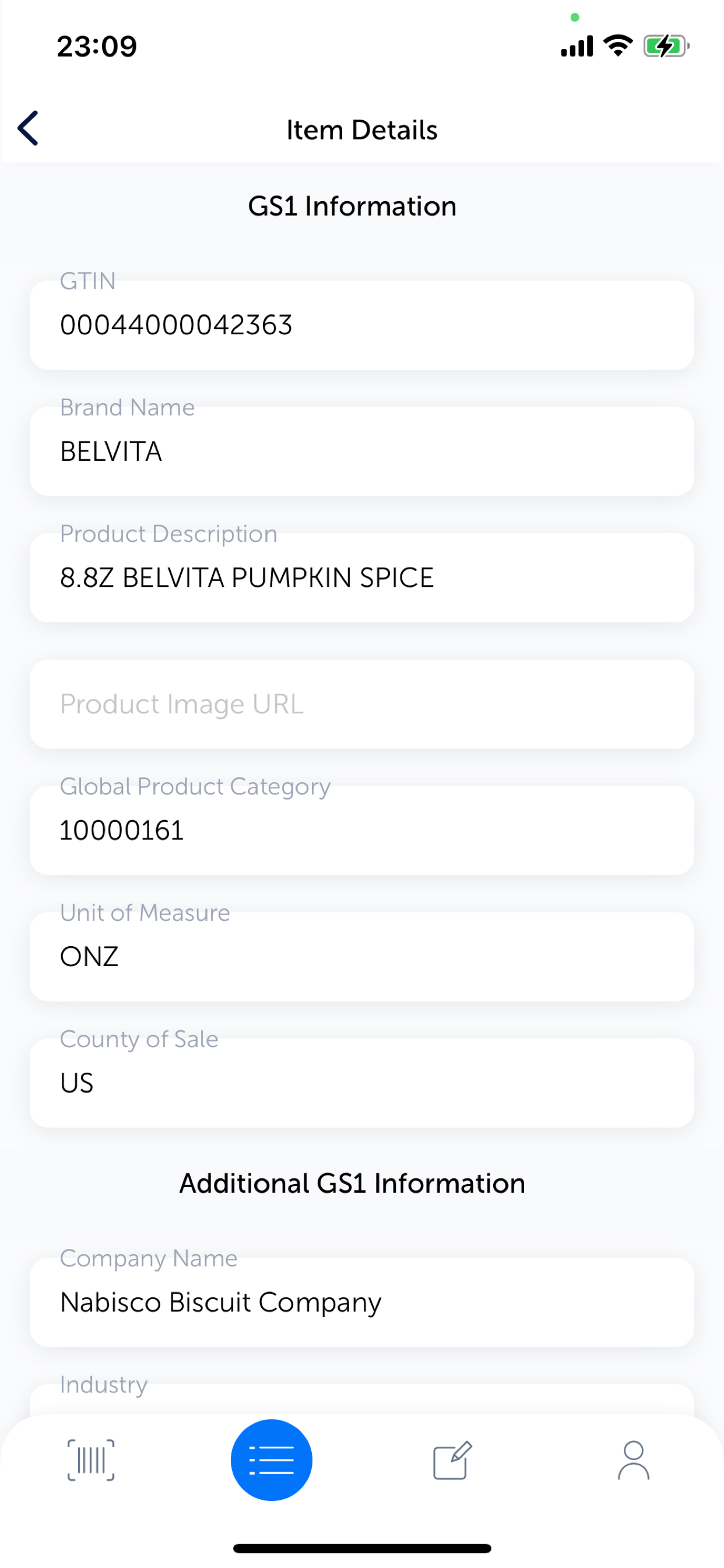The height and width of the screenshot is (1568, 724).
Task: Tap the GS1 Information section heading
Action: pyautogui.click(x=352, y=206)
